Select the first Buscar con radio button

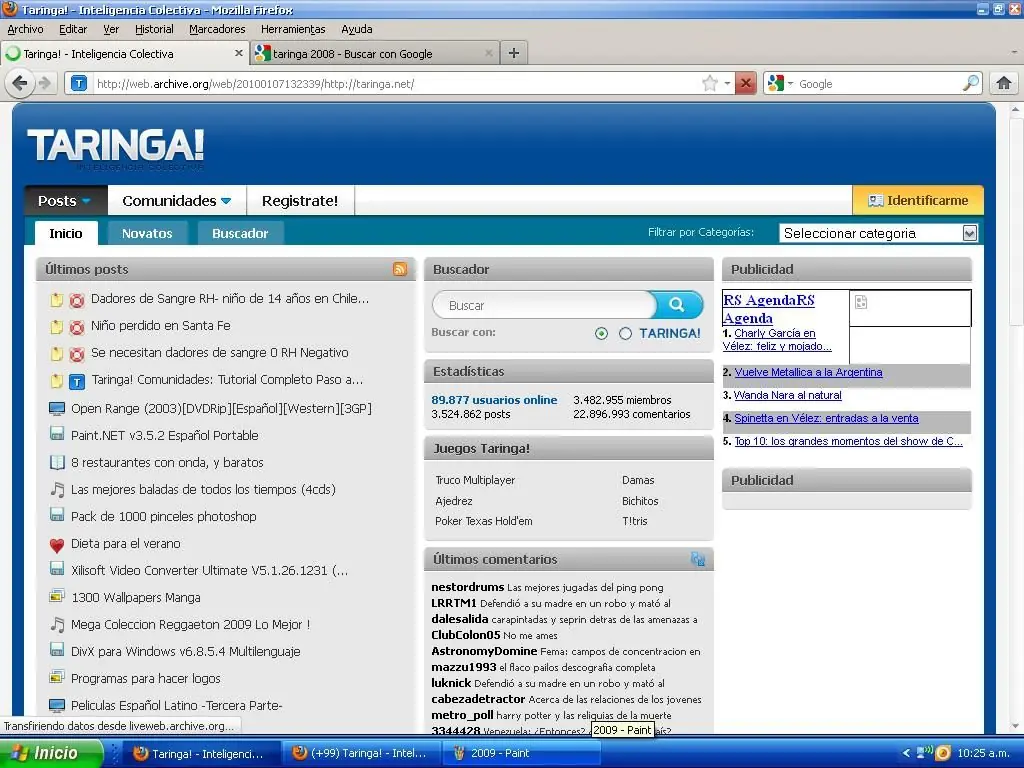(601, 334)
